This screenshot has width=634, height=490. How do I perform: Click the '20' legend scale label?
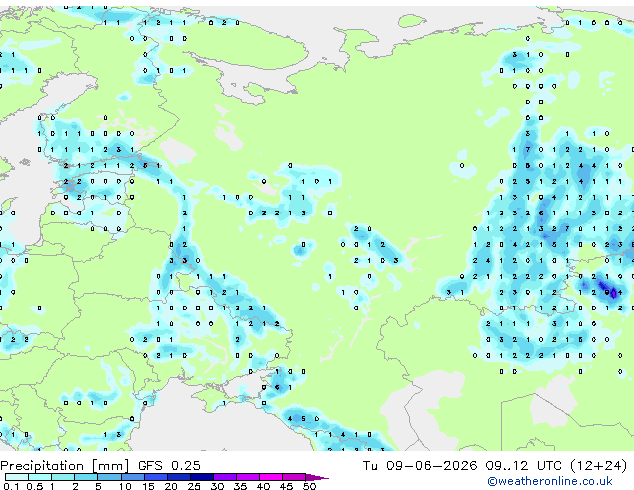pyautogui.click(x=171, y=486)
